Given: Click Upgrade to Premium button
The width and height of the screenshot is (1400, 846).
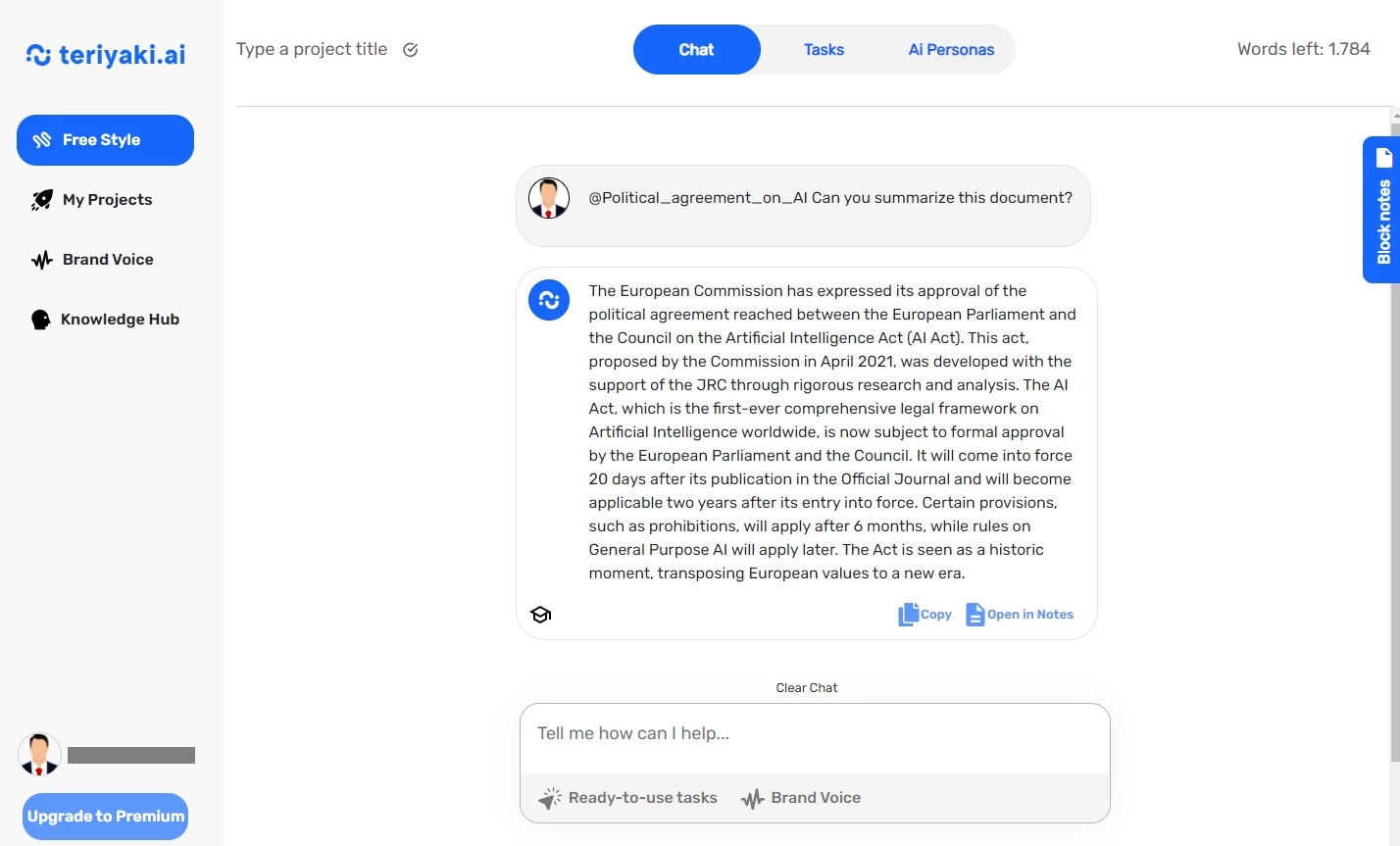Looking at the screenshot, I should click(105, 817).
